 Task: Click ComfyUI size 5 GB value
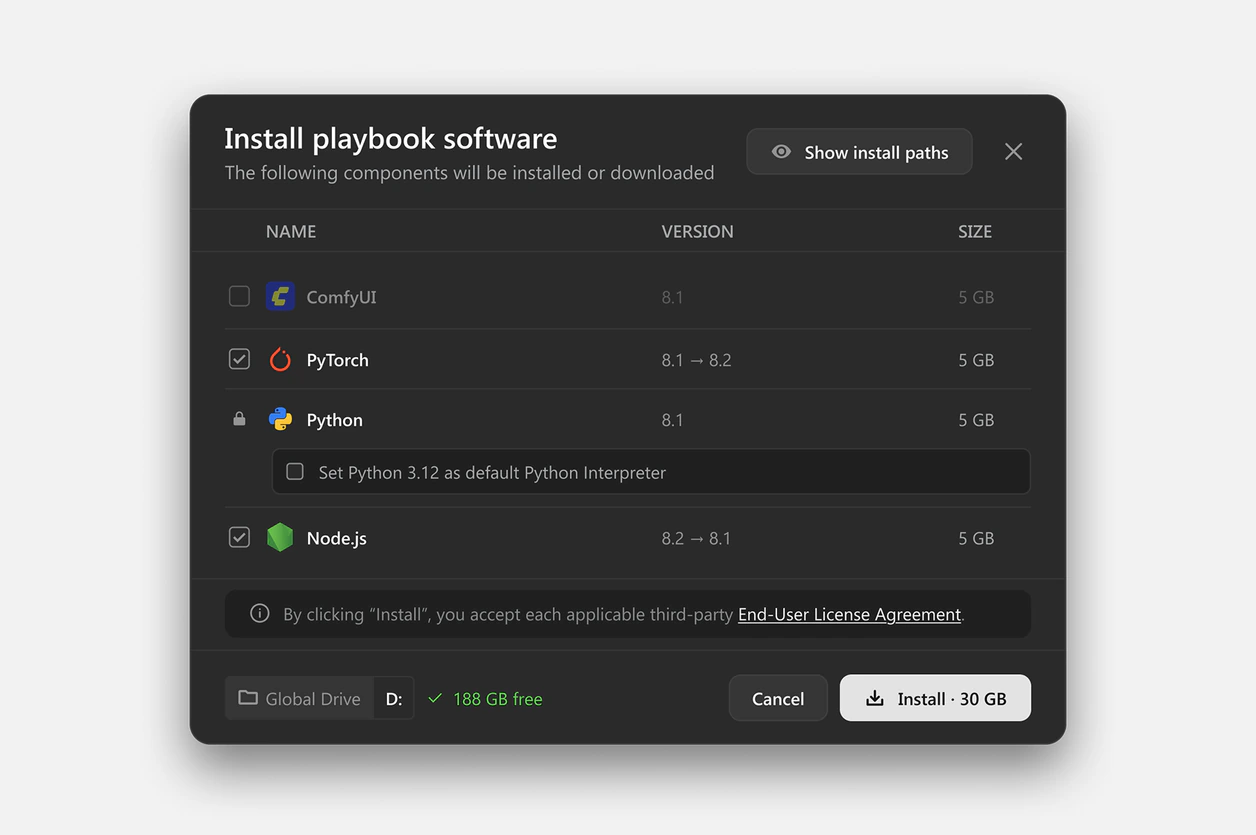976,297
